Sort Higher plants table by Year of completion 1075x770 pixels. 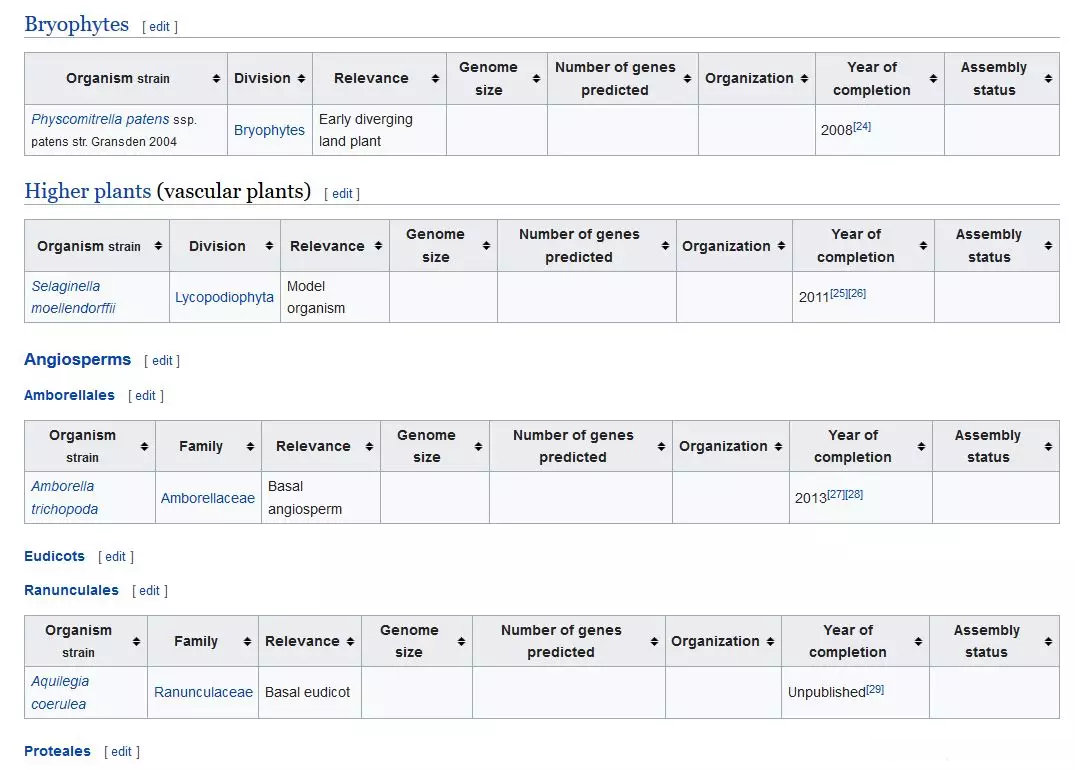click(x=923, y=246)
